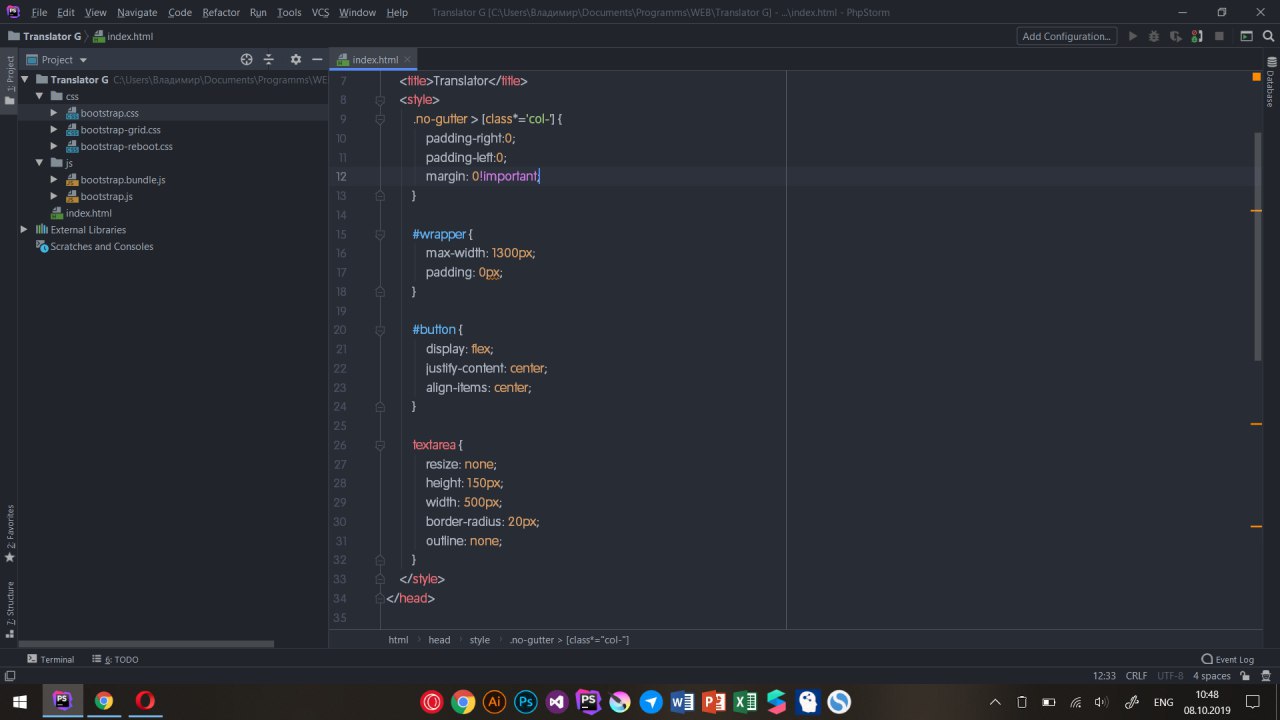Open Telegram from the Windows taskbar
The width and height of the screenshot is (1280, 720).
tap(651, 702)
